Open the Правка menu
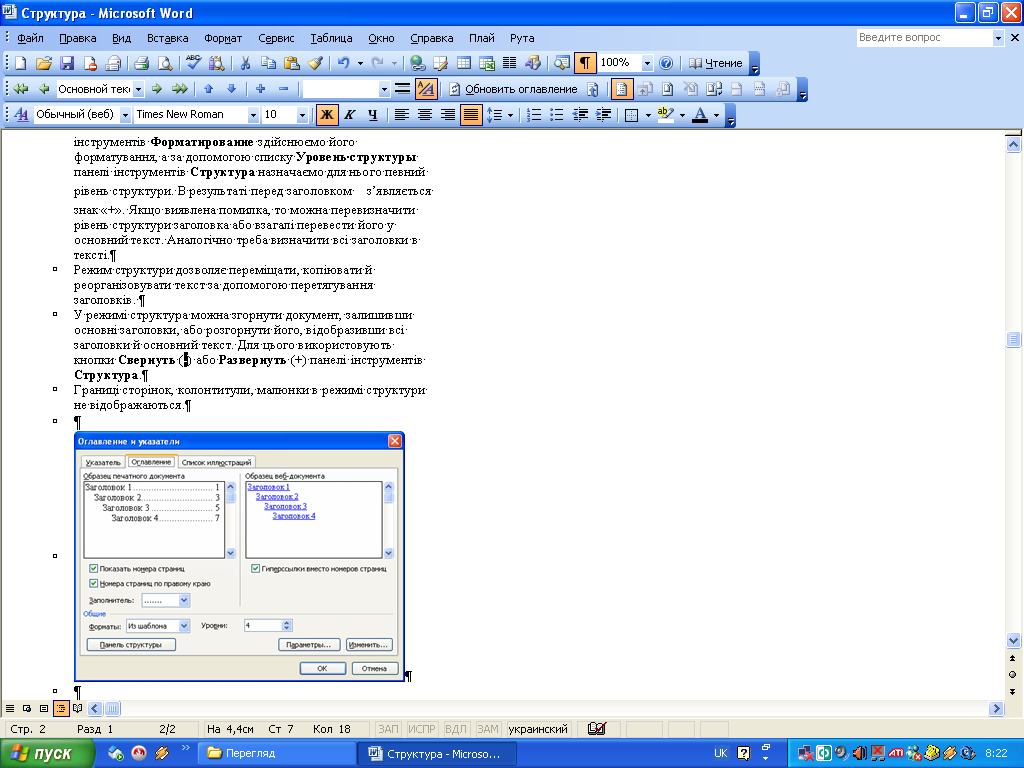This screenshot has width=1024, height=768. click(78, 38)
